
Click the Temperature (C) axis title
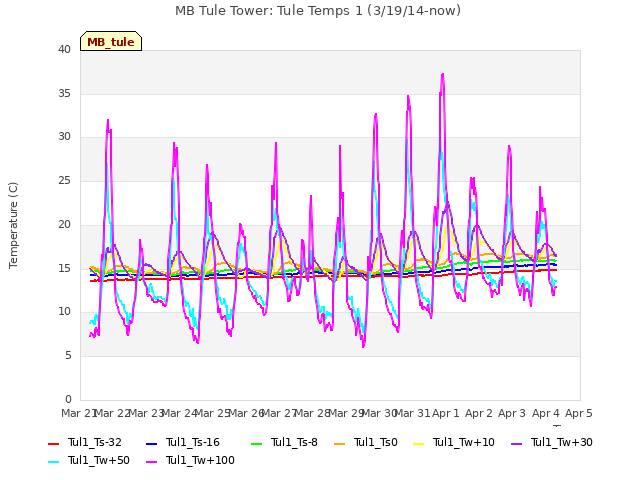[13, 225]
